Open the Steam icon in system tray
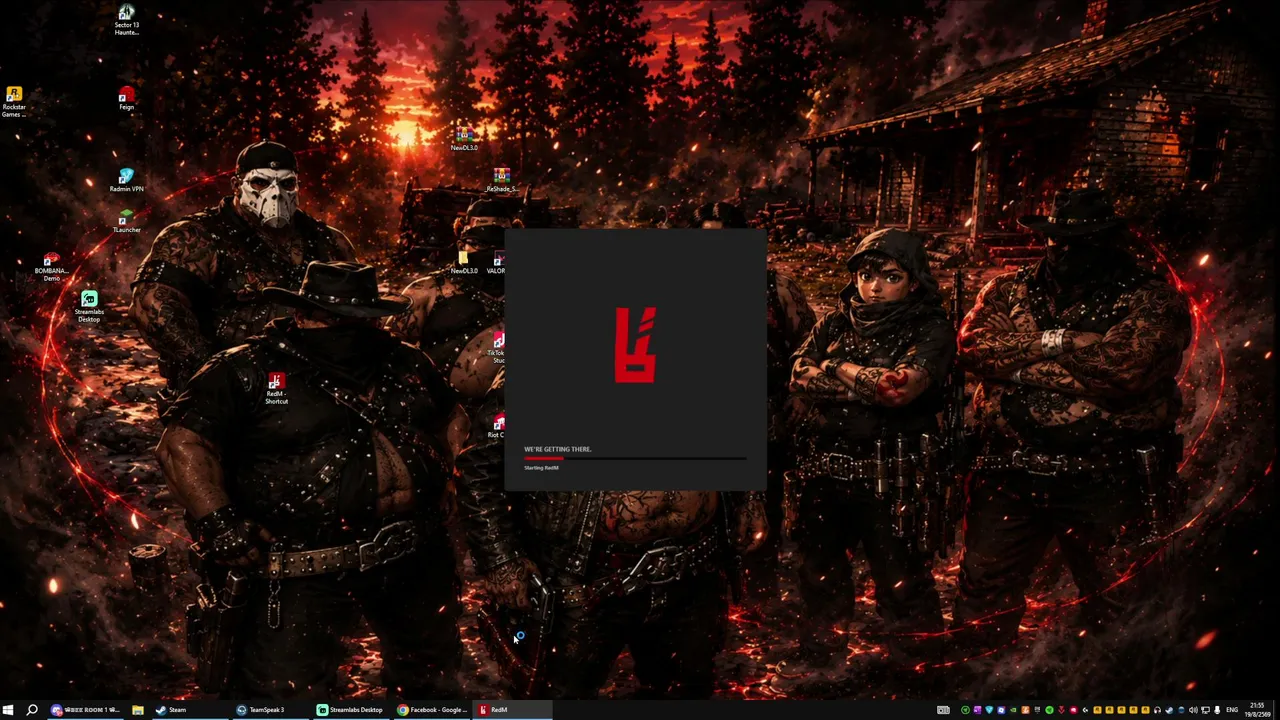1280x720 pixels. [1169, 710]
